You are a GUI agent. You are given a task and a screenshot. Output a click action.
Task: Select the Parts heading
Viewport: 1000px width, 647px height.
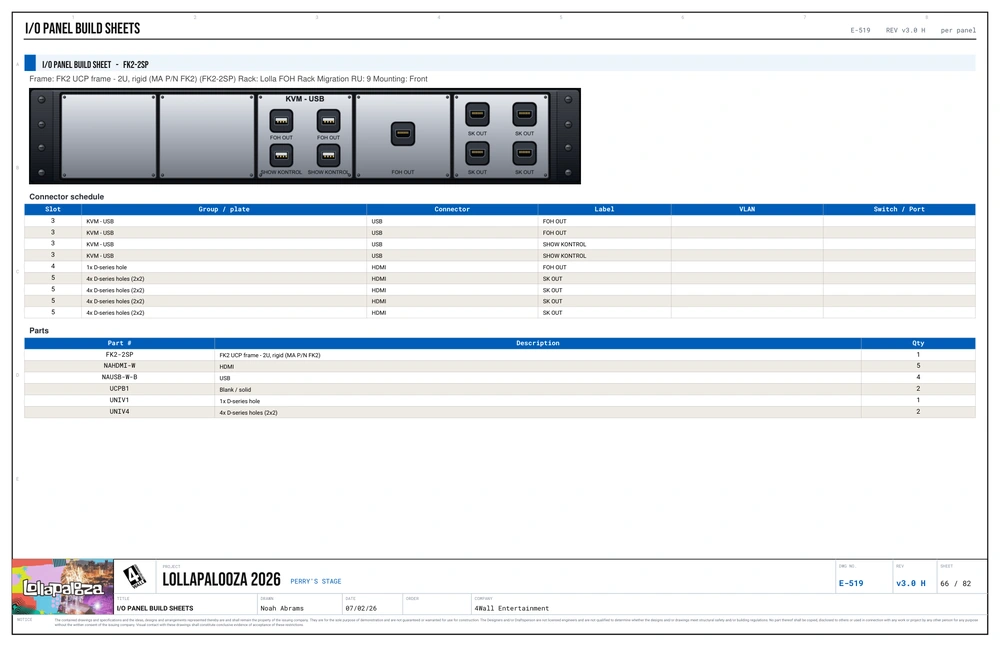click(x=39, y=331)
